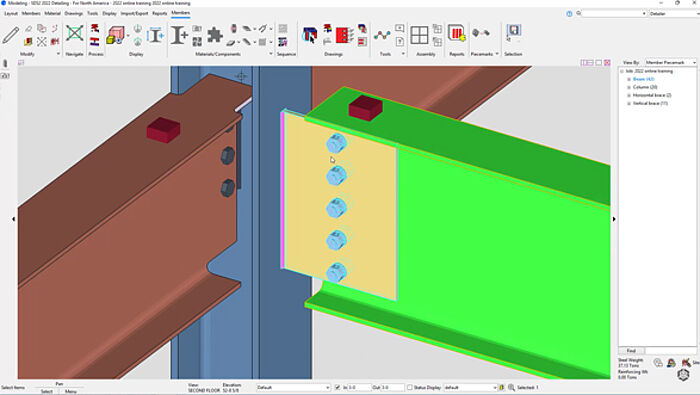The height and width of the screenshot is (395, 700).
Task: Expand the Column node in tree
Action: pyautogui.click(x=629, y=87)
